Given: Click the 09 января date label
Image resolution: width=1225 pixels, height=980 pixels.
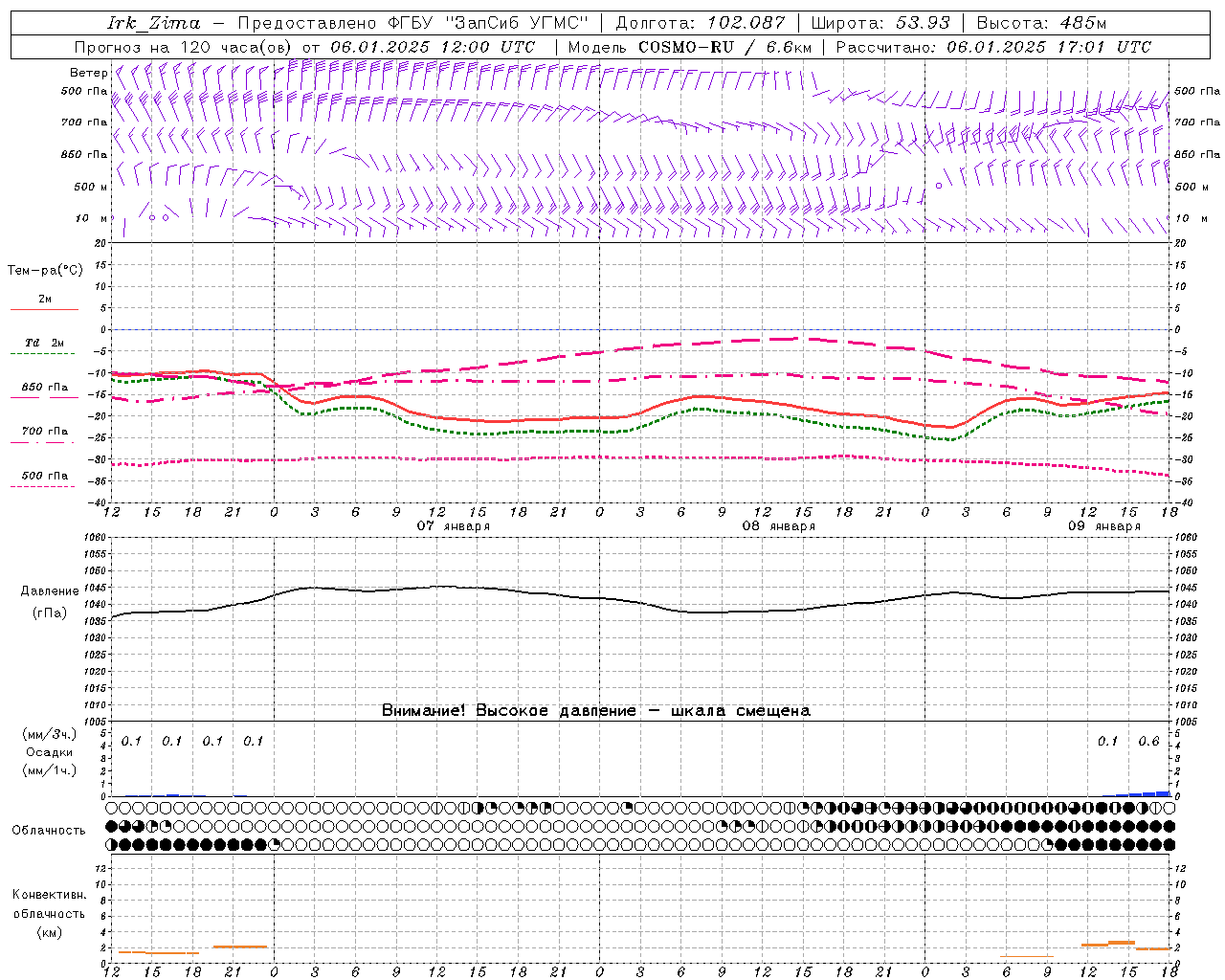Looking at the screenshot, I should [x=1104, y=525].
